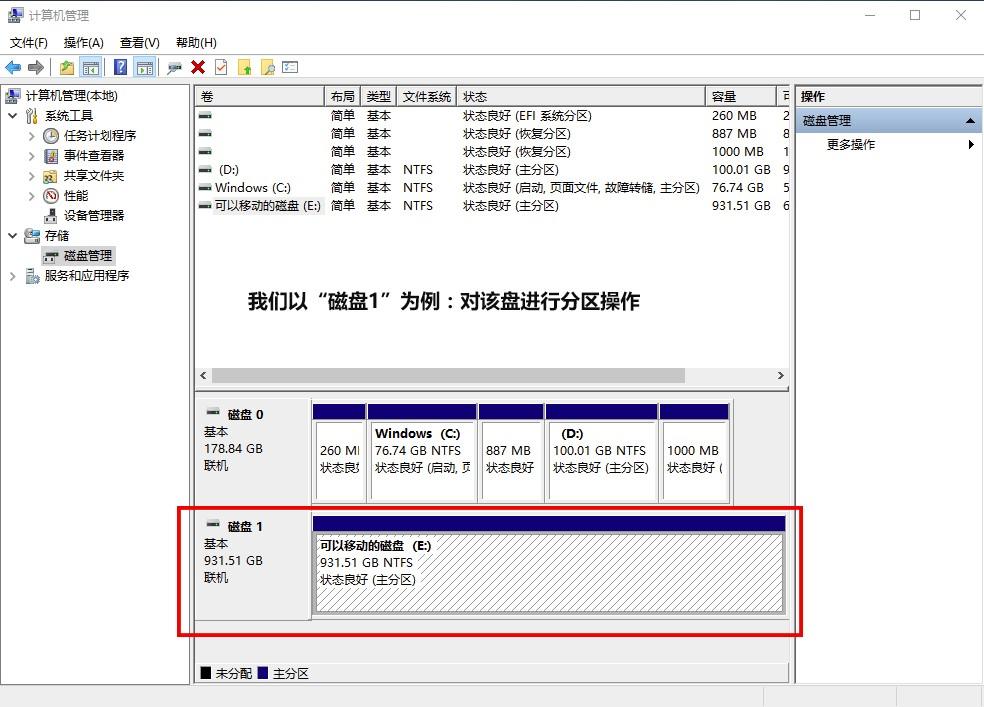
Task: Click the 文件(F) menu item
Action: (28, 42)
